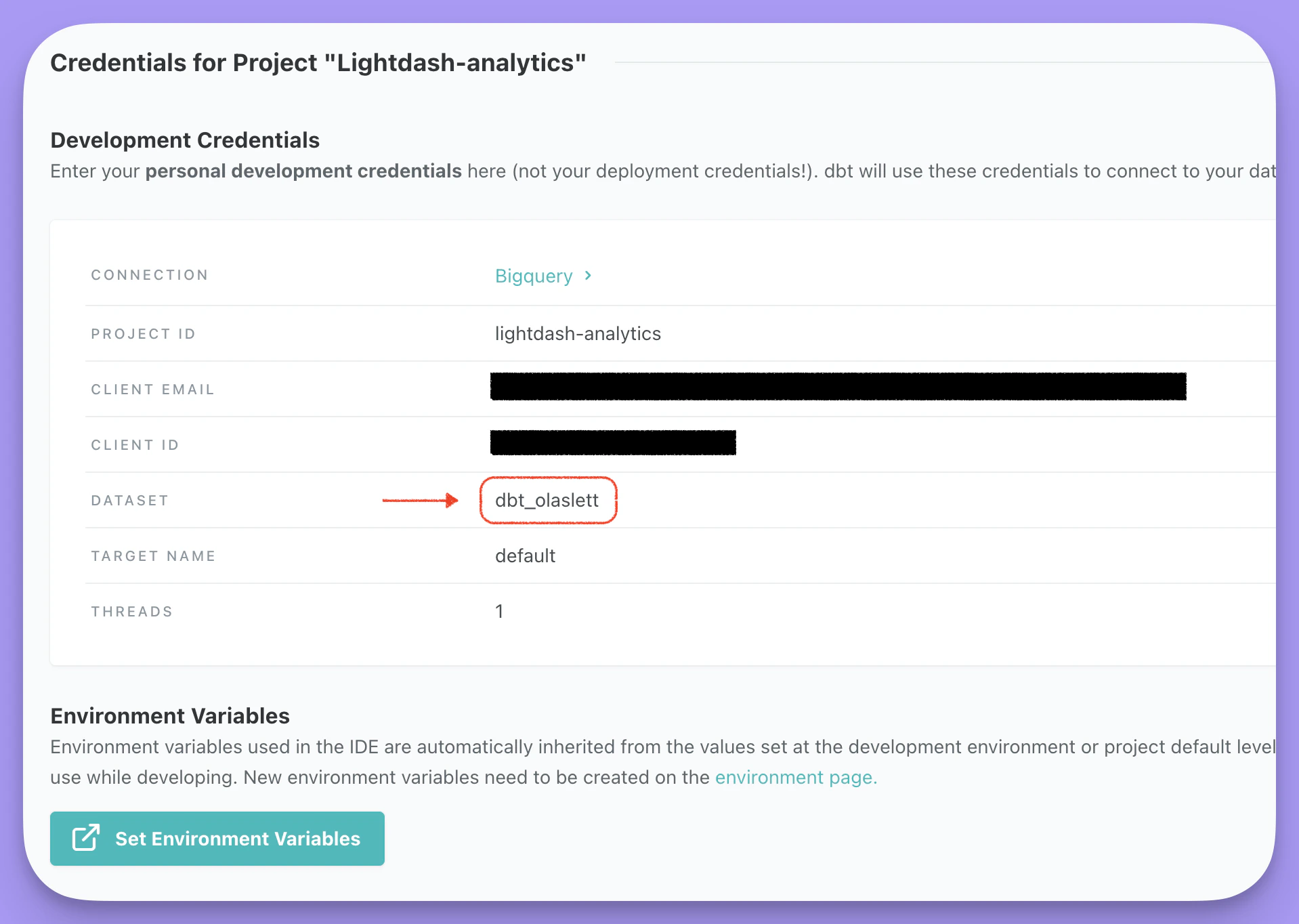Click the chevron next to Bigquery
This screenshot has width=1299, height=924.
(x=588, y=276)
